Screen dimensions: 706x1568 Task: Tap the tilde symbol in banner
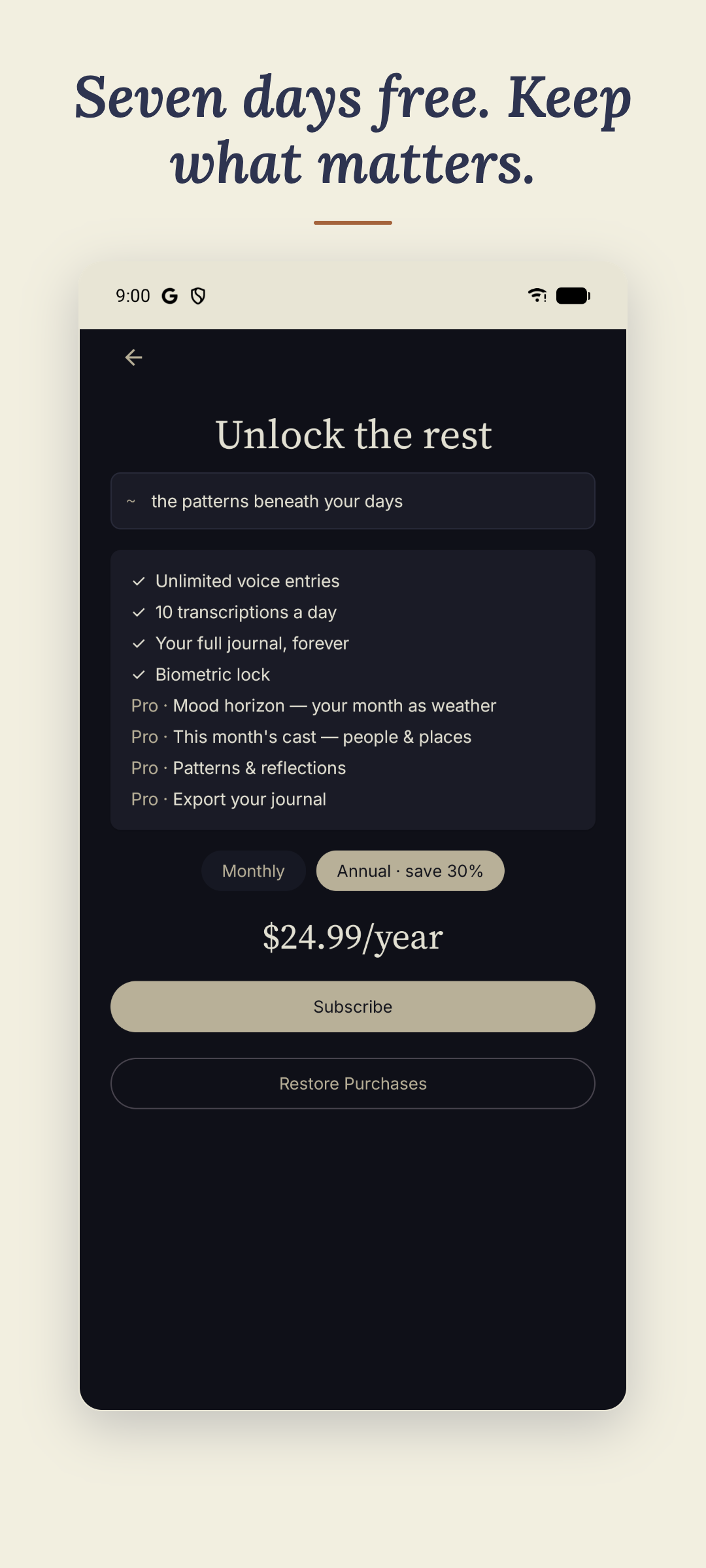click(131, 501)
